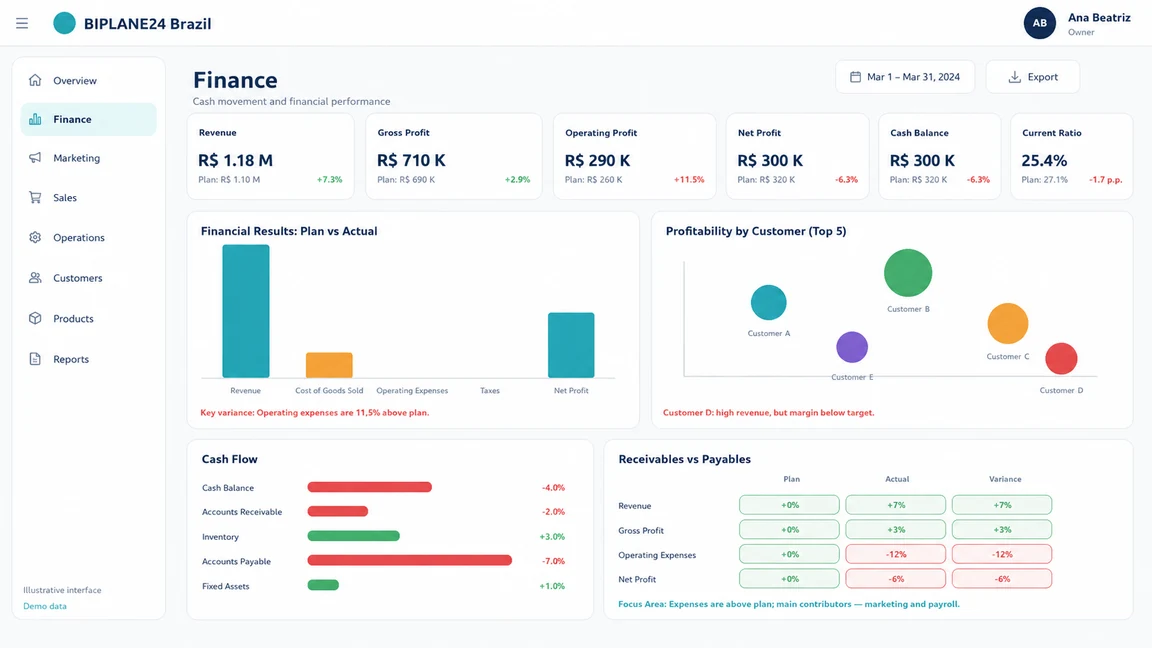Click Operating Expenses Actual -12% cell
Screen dimensions: 1152x648
[x=896, y=554]
